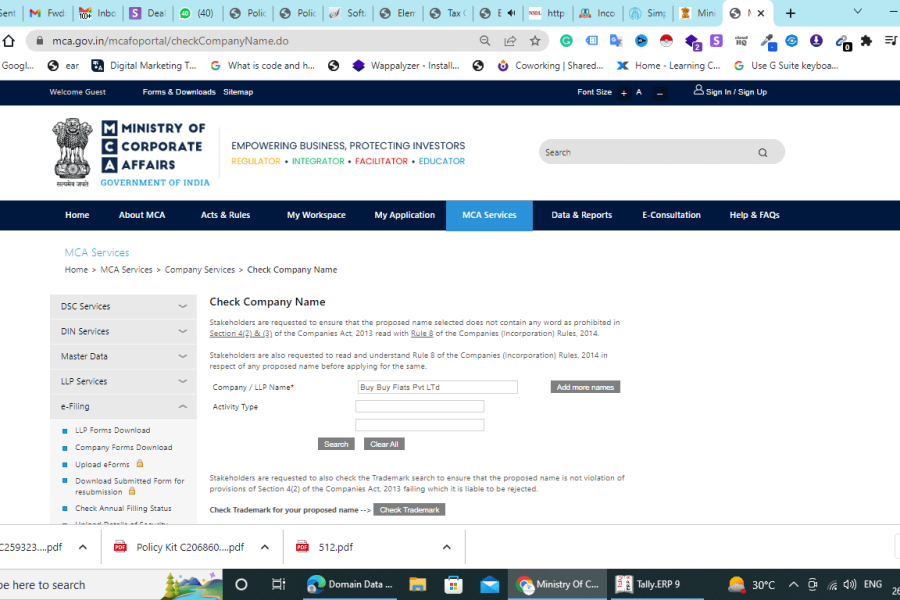
Task: Click the site search magnifier icon
Action: point(762,153)
